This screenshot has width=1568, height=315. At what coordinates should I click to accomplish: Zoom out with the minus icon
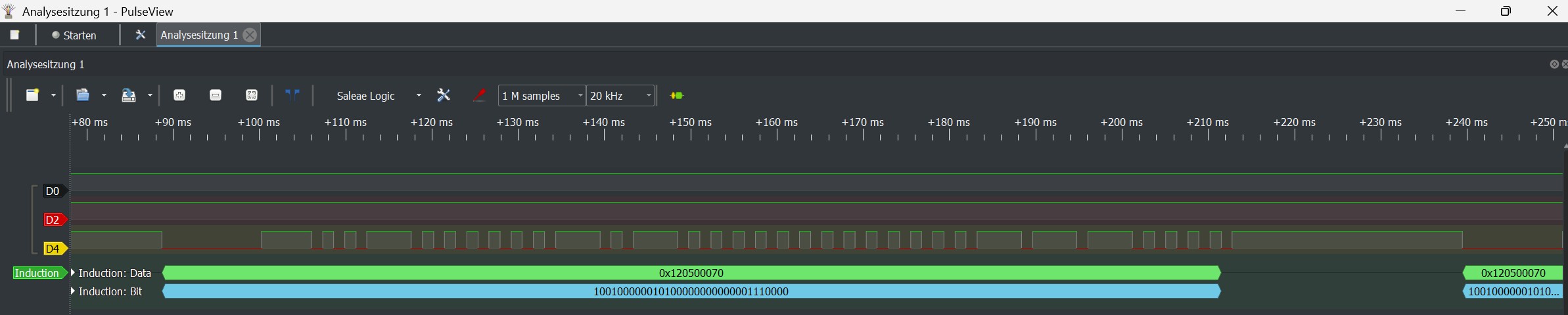tap(215, 95)
